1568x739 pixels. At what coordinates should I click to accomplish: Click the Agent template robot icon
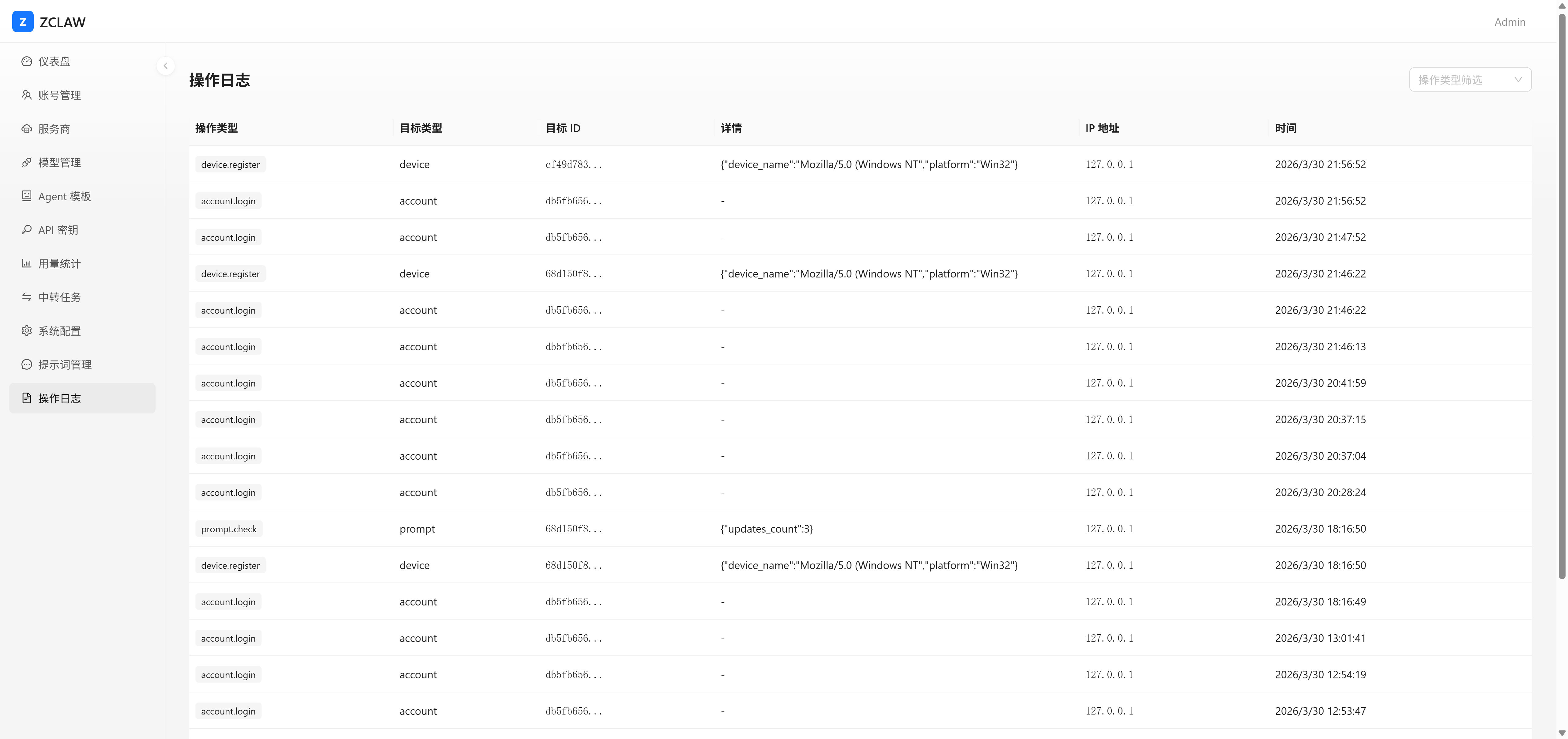(x=26, y=196)
